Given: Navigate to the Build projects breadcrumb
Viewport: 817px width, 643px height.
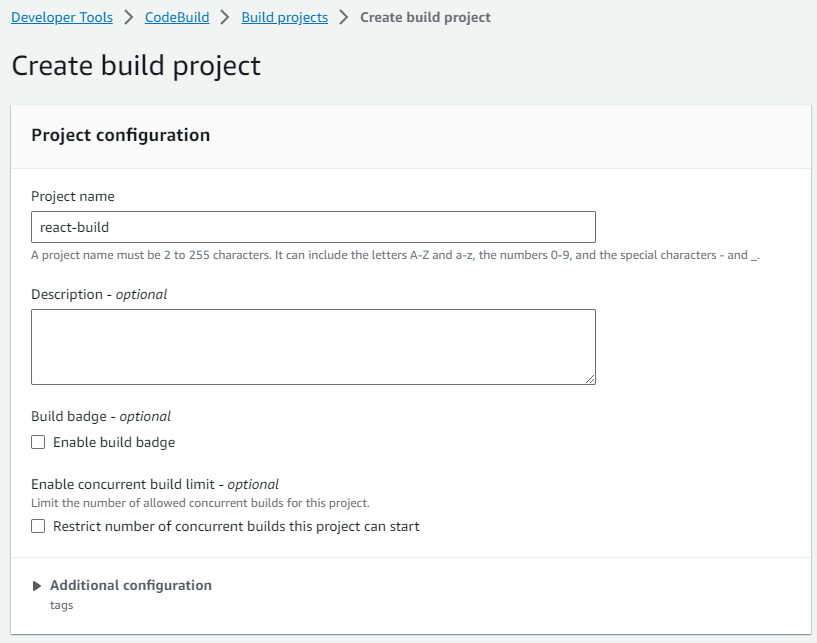Looking at the screenshot, I should pyautogui.click(x=284, y=18).
